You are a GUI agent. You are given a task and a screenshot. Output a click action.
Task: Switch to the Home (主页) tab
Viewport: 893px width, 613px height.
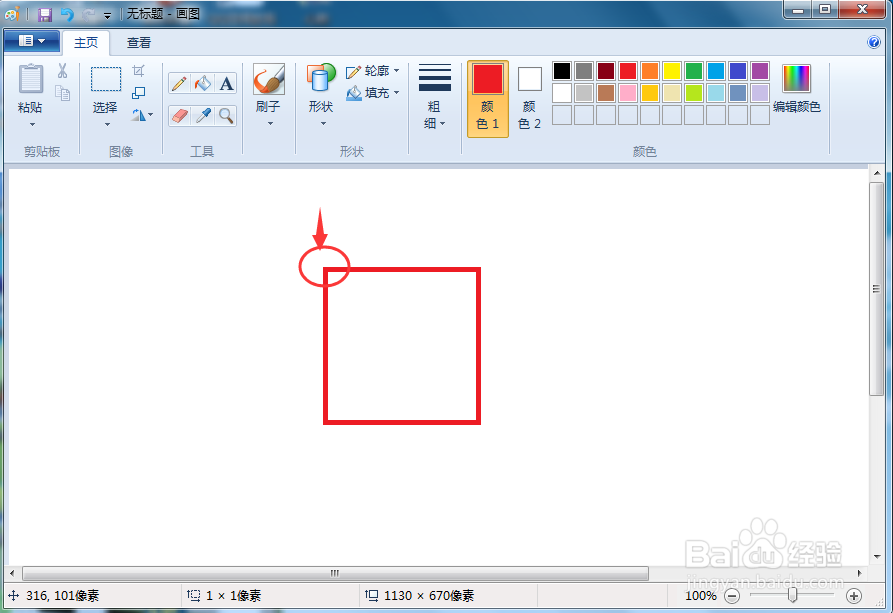[86, 43]
